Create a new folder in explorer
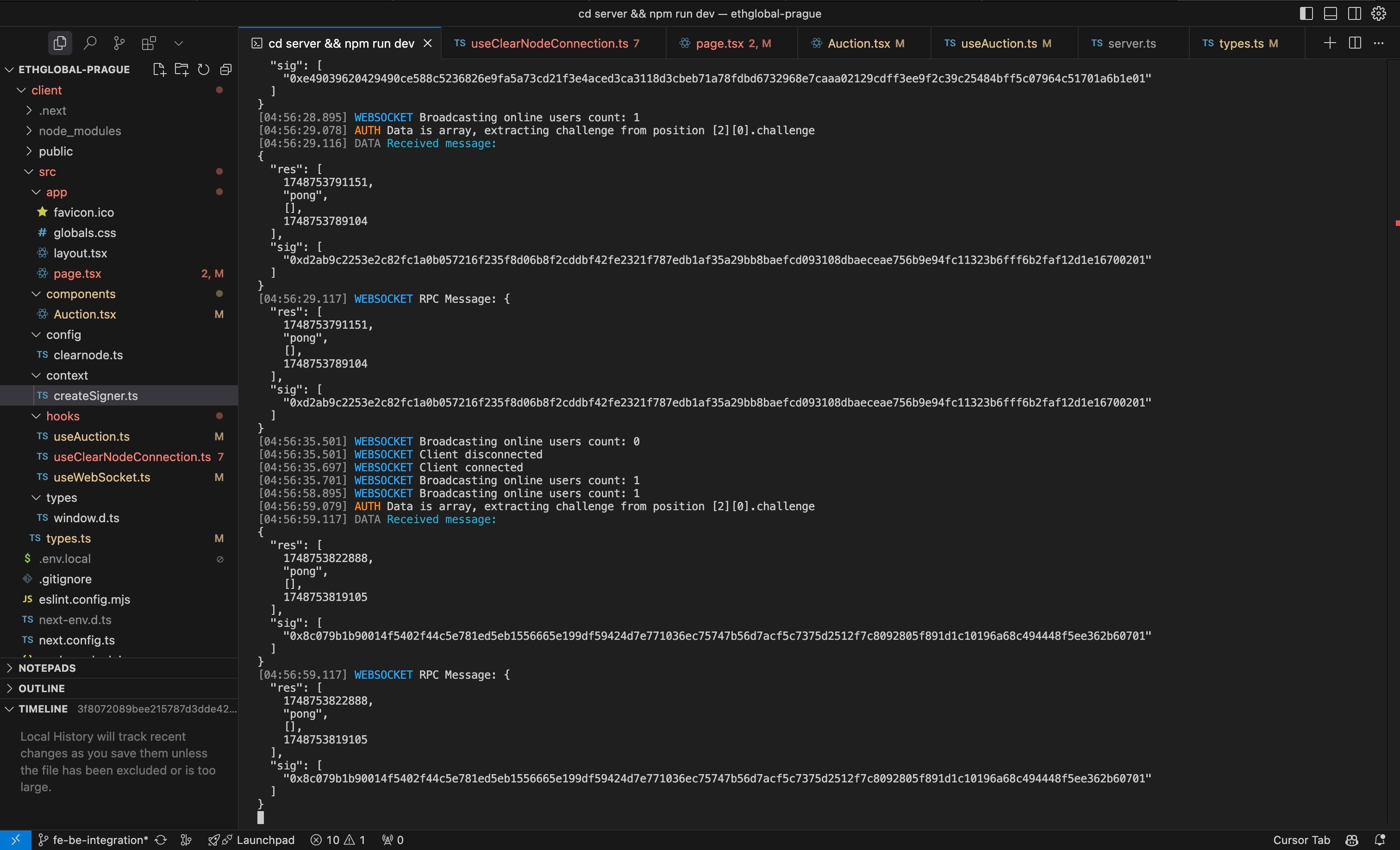The width and height of the screenshot is (1400, 850). pyautogui.click(x=182, y=69)
